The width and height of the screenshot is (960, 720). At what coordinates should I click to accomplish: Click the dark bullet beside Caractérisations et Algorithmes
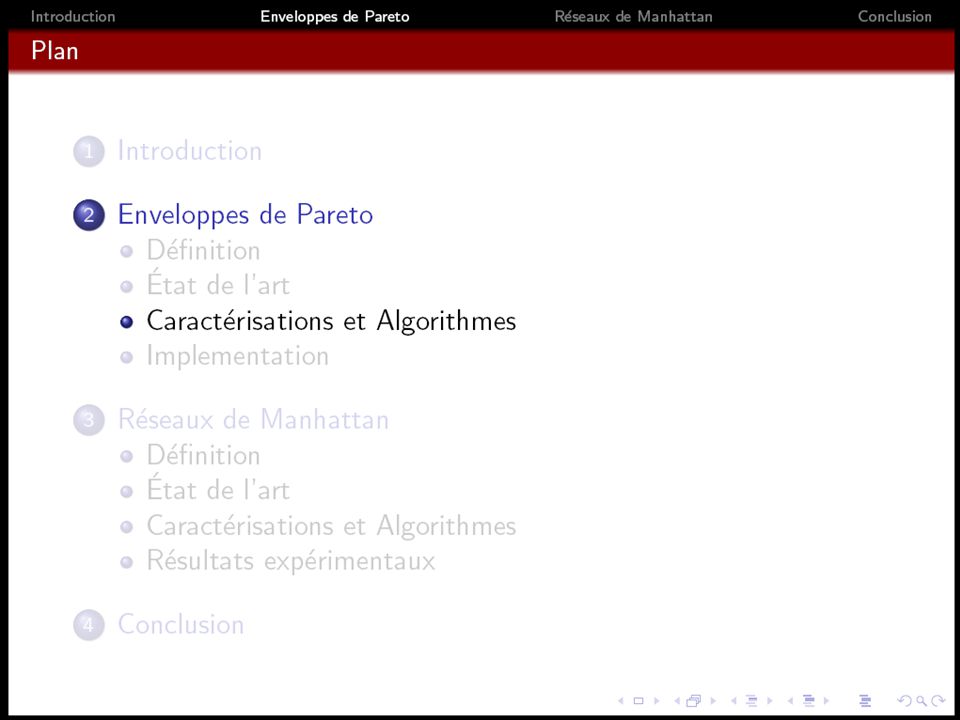[x=127, y=322]
